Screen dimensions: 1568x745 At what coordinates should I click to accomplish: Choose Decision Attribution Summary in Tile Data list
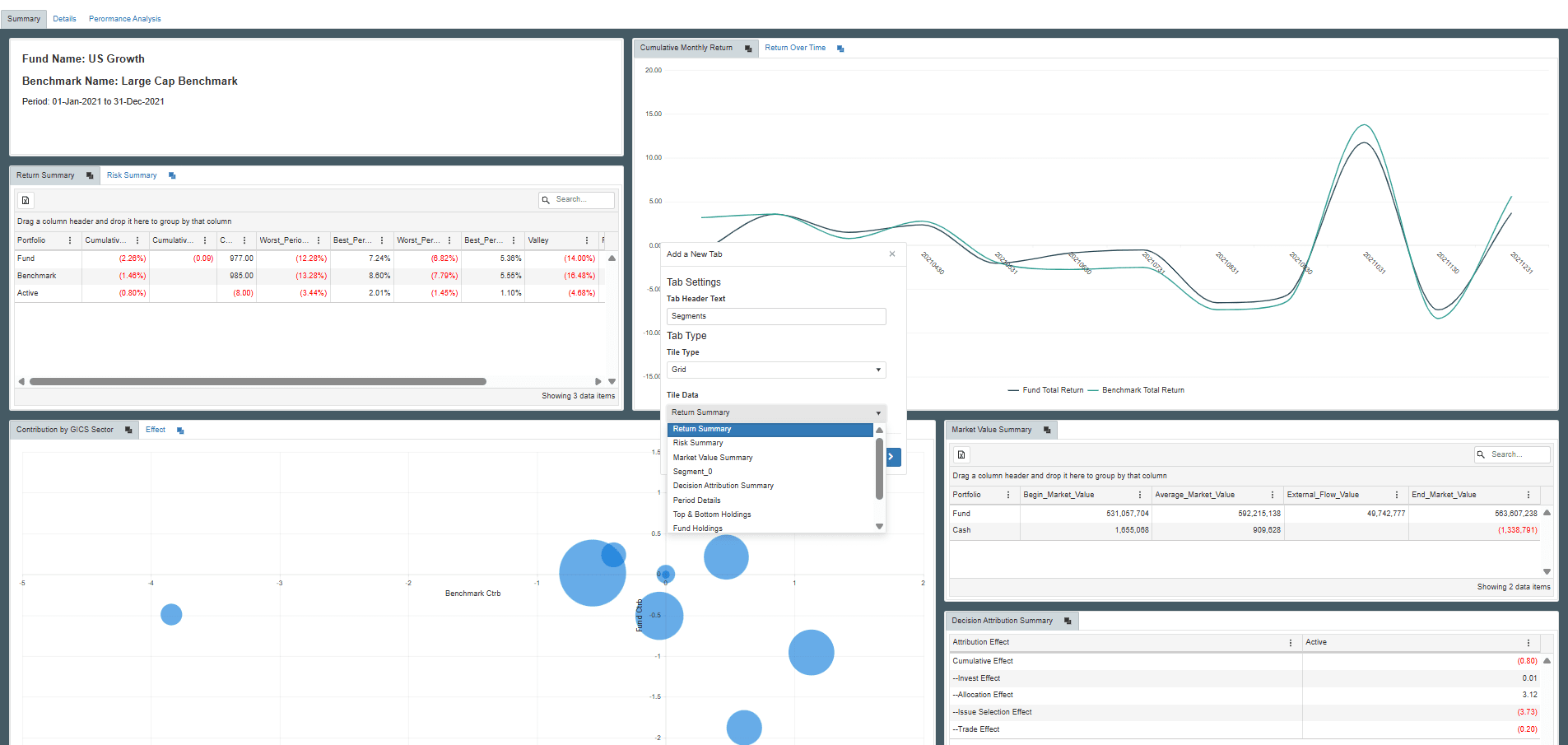(770, 486)
